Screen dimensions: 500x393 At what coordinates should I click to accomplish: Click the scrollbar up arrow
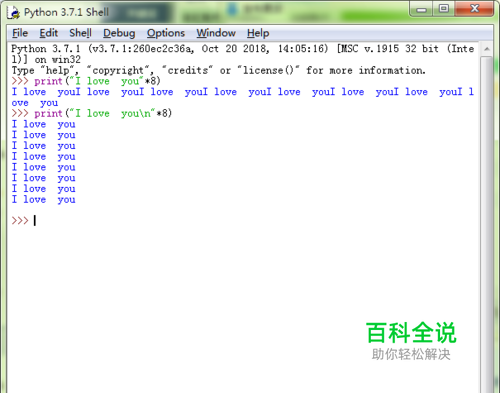click(487, 49)
